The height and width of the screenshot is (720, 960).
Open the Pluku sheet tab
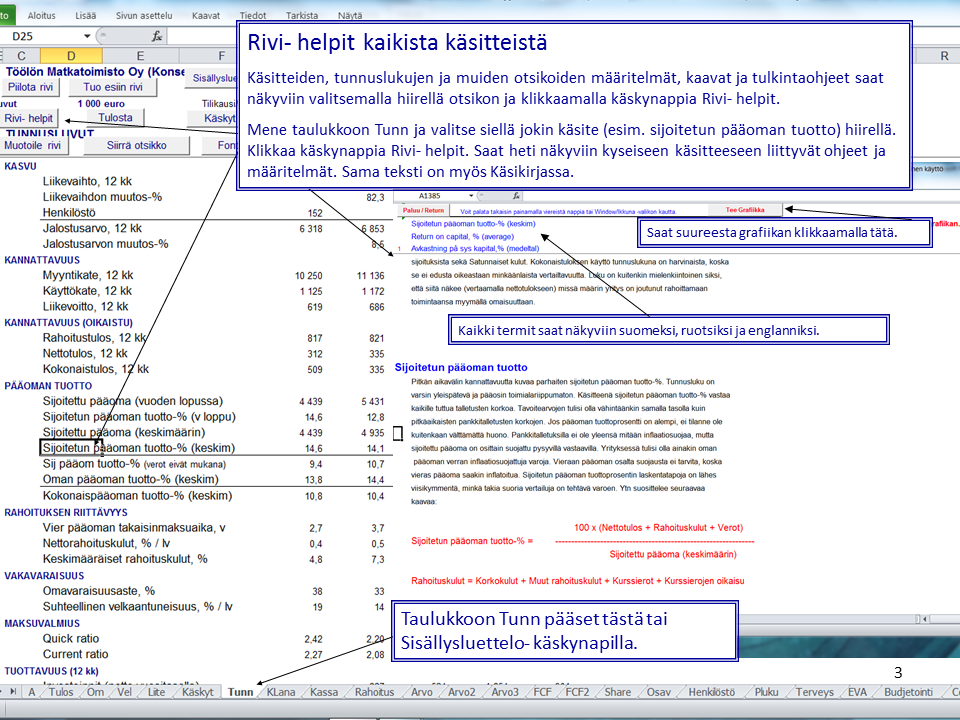[x=767, y=692]
